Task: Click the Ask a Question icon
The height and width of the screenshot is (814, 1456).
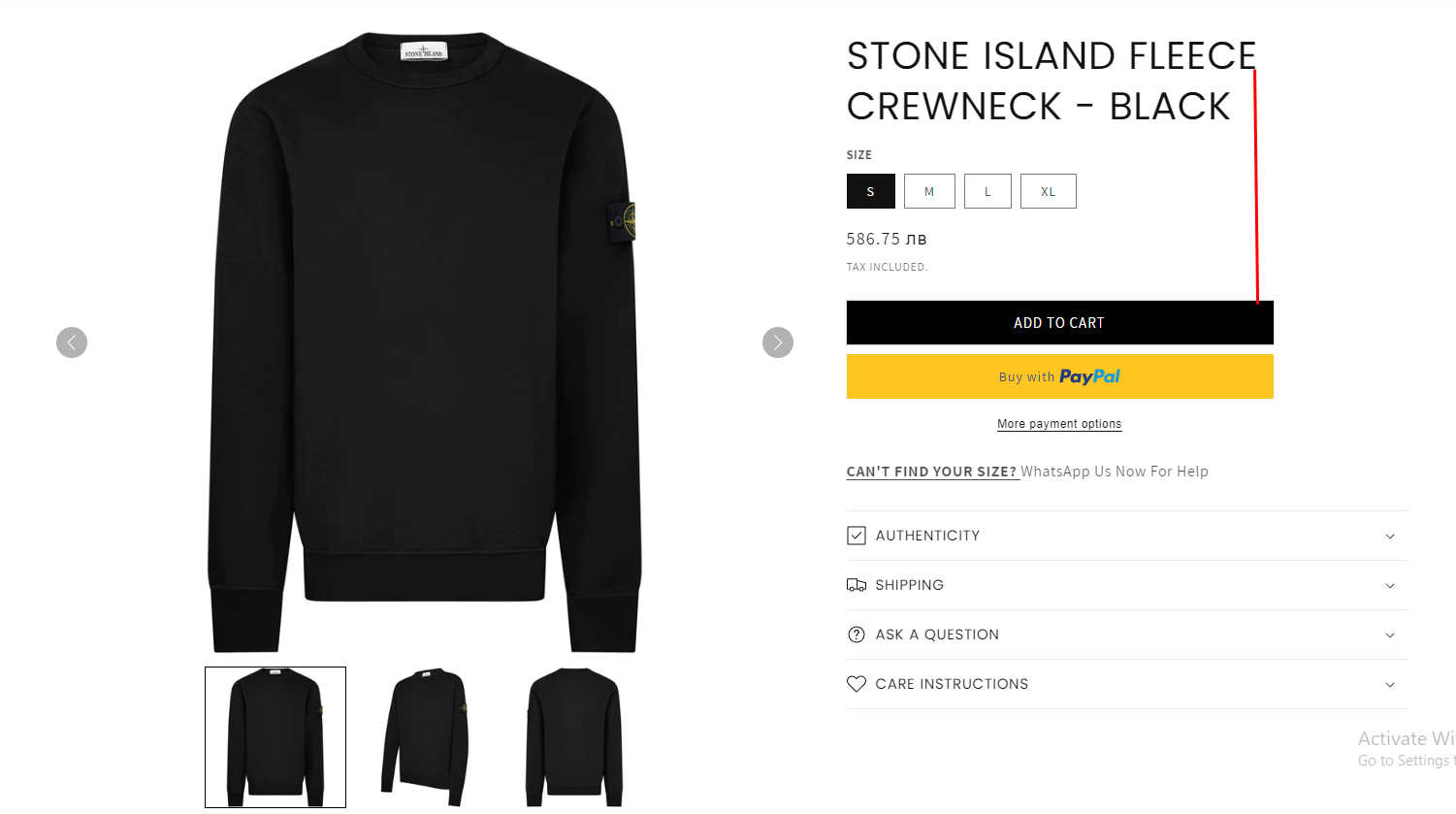Action: coord(856,635)
